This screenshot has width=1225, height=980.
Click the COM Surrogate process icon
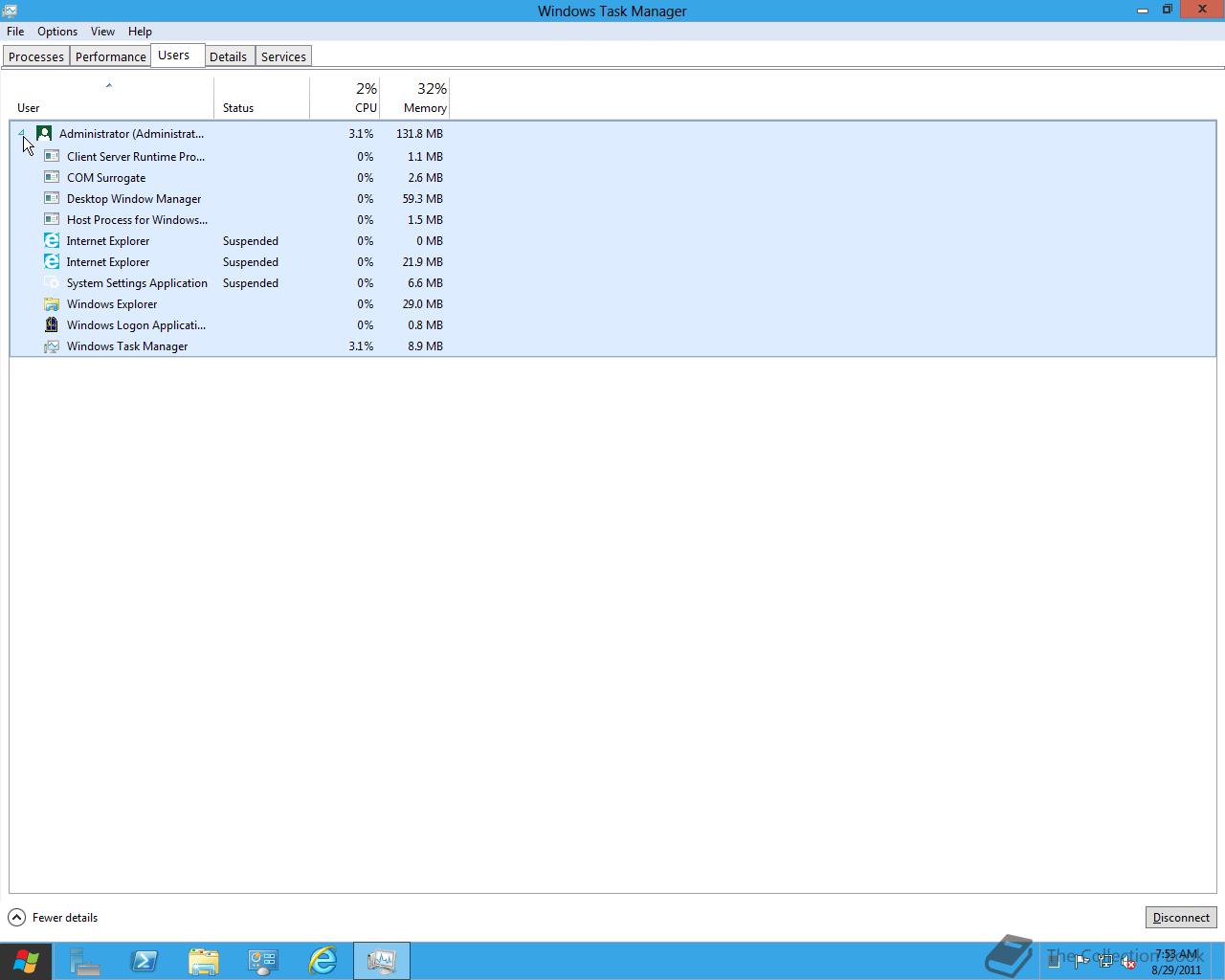point(52,177)
